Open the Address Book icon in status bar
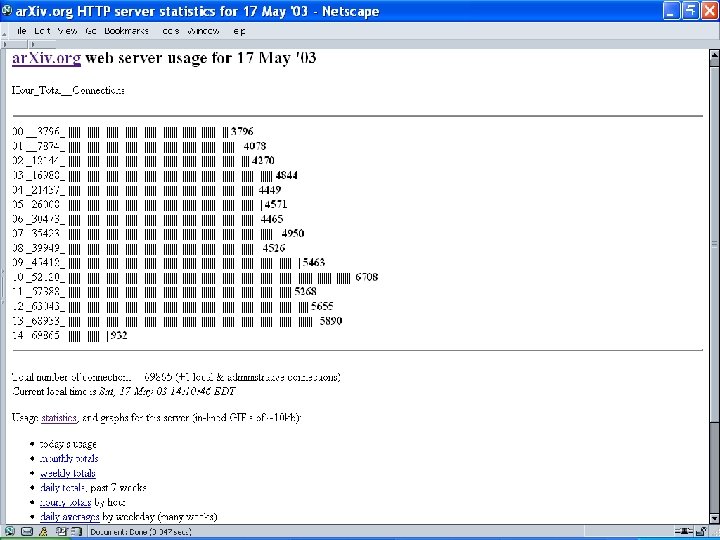Screen dimensions: 720x540 tap(76, 531)
